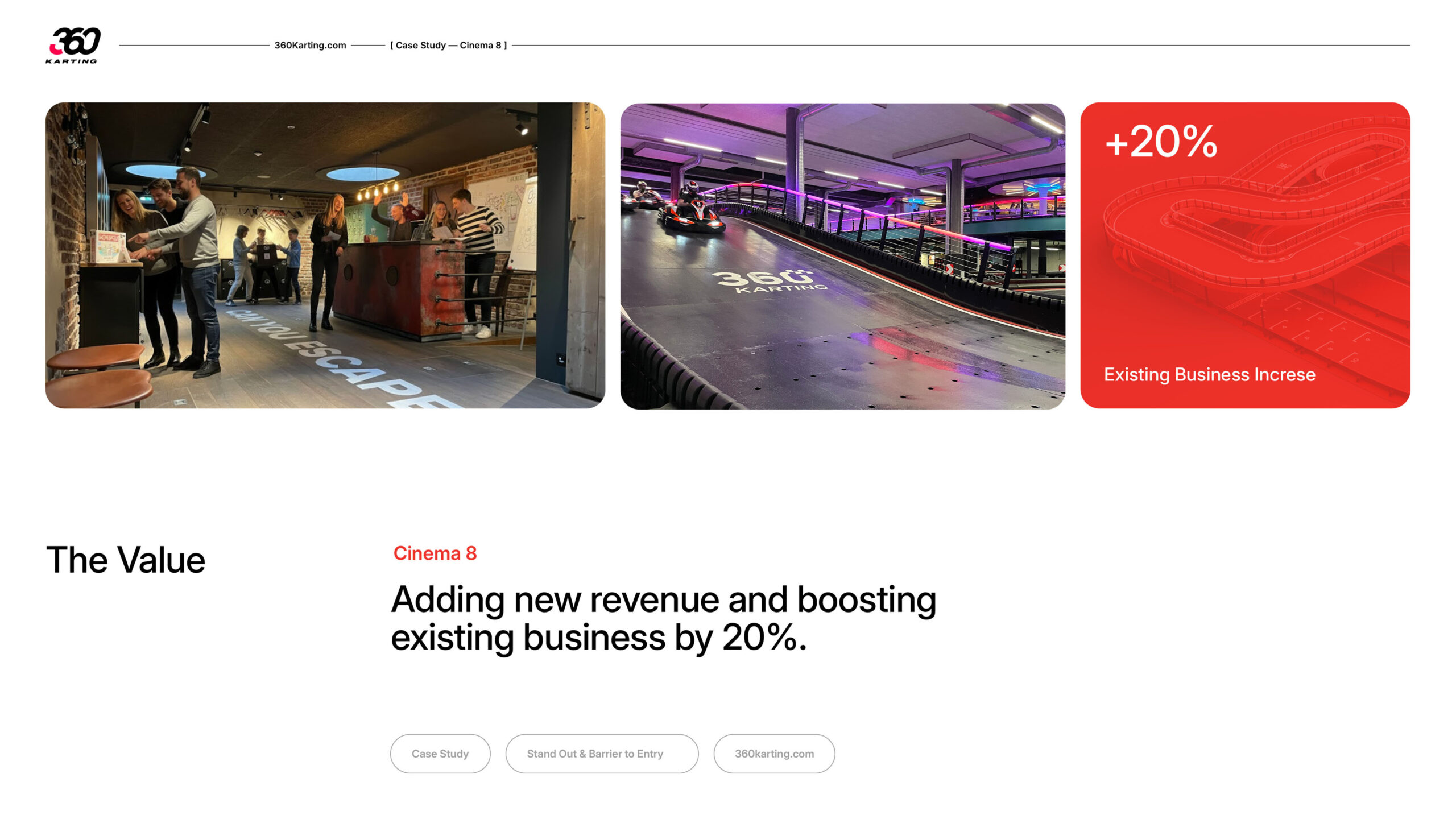Viewport: 1456px width, 819px height.
Task: Click the +20% figure text
Action: (x=1161, y=141)
